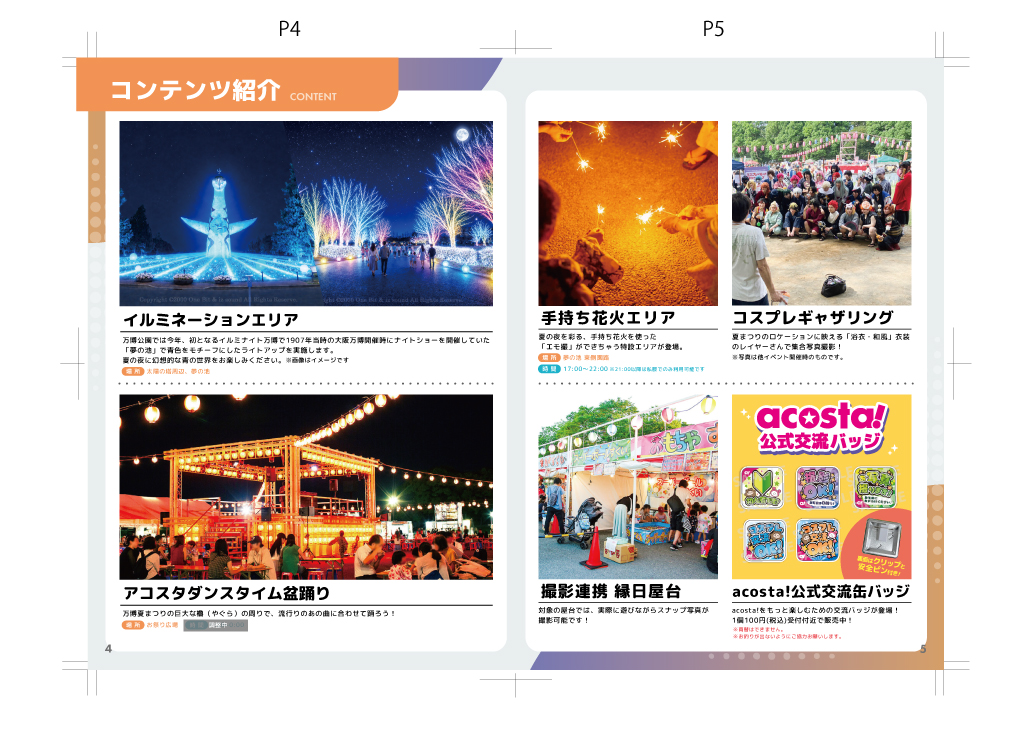Viewport: 1032px width, 729px height.
Task: Click the orange 場所 tag under the illumination description
Action: (x=133, y=372)
